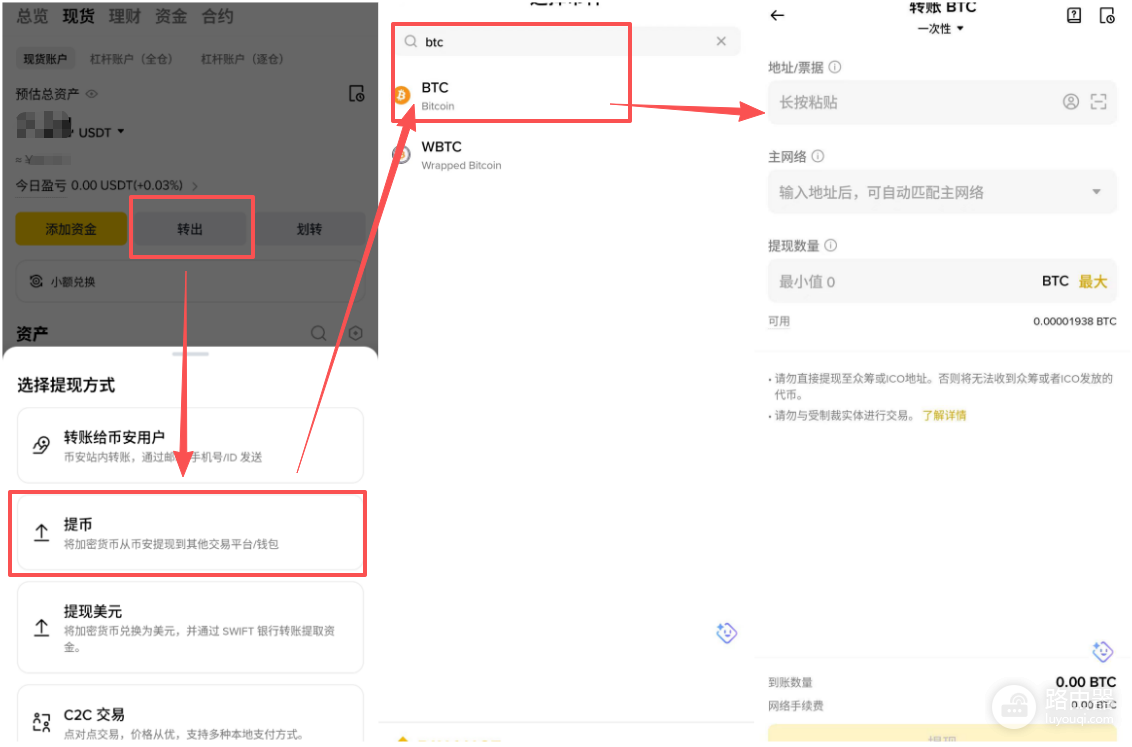This screenshot has height=747, width=1132.
Task: Tap 最大 to fill maximum amount
Action: coord(1092,281)
